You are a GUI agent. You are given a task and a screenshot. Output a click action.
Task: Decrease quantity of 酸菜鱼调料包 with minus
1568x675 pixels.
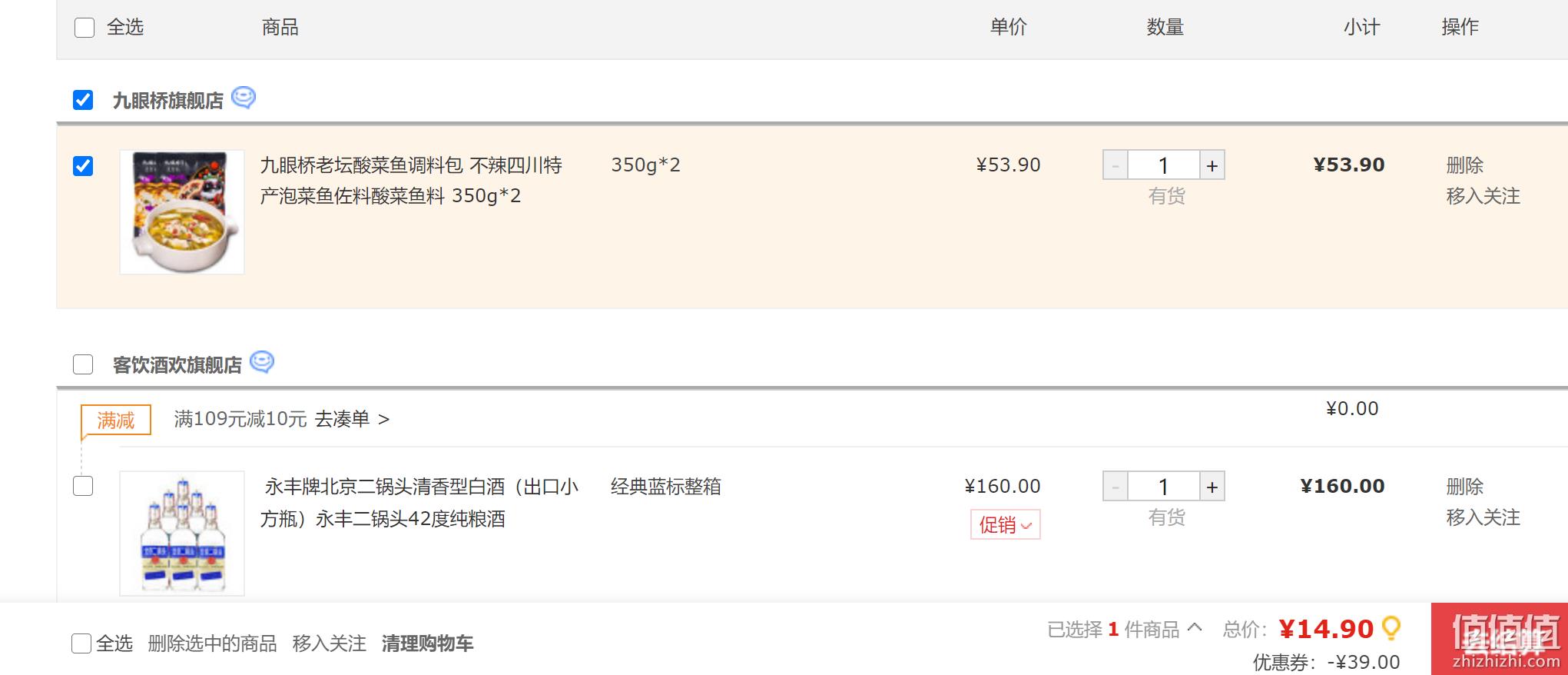[1116, 165]
